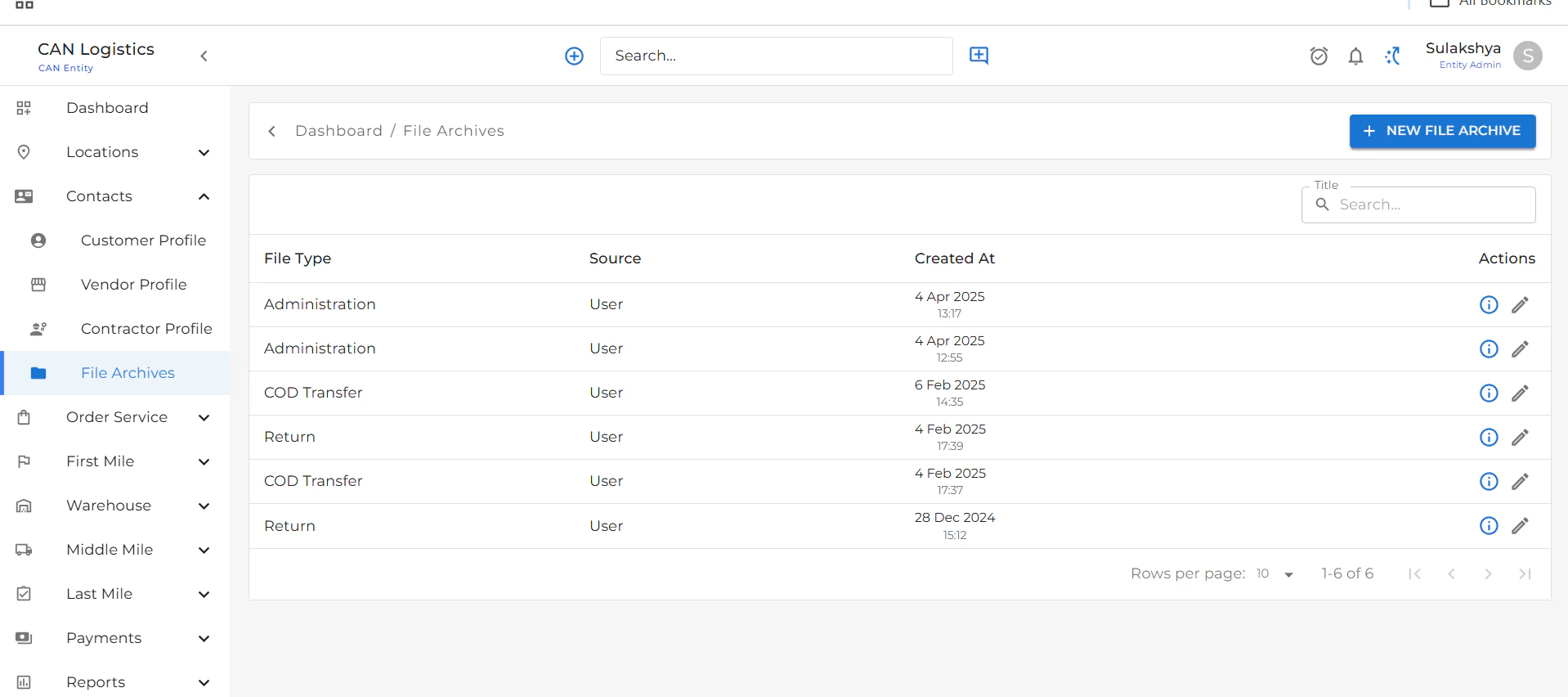The width and height of the screenshot is (1568, 697).
Task: Go to the previous page of results
Action: (x=1451, y=573)
